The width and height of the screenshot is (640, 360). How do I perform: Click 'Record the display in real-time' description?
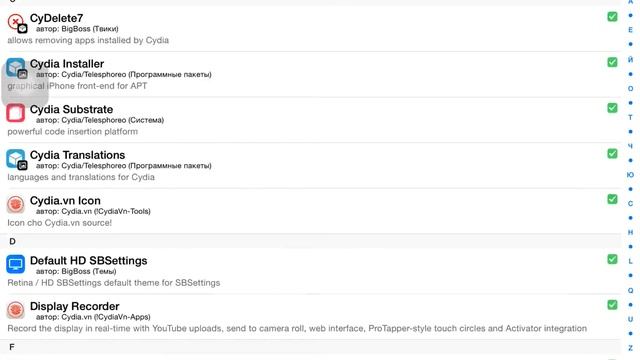coord(297,329)
